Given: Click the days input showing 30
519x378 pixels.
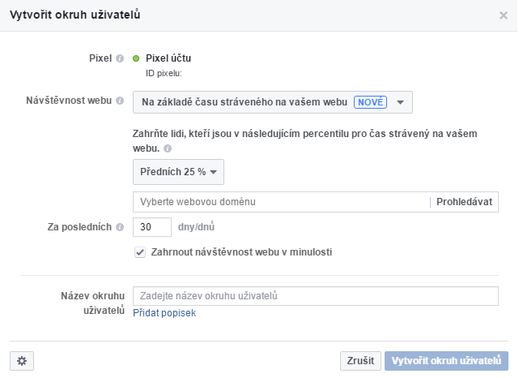Looking at the screenshot, I should [x=152, y=227].
